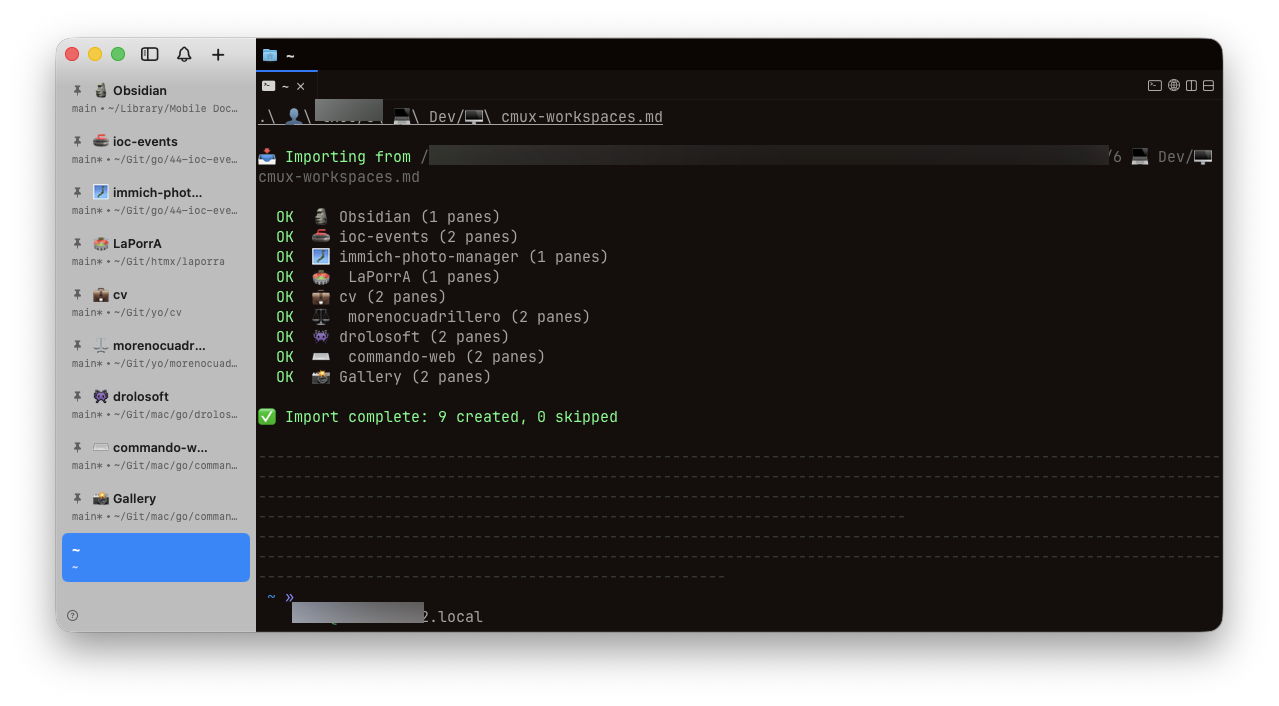Viewport: 1279px width, 706px height.
Task: Click the broadcast input globe icon
Action: [x=1174, y=85]
